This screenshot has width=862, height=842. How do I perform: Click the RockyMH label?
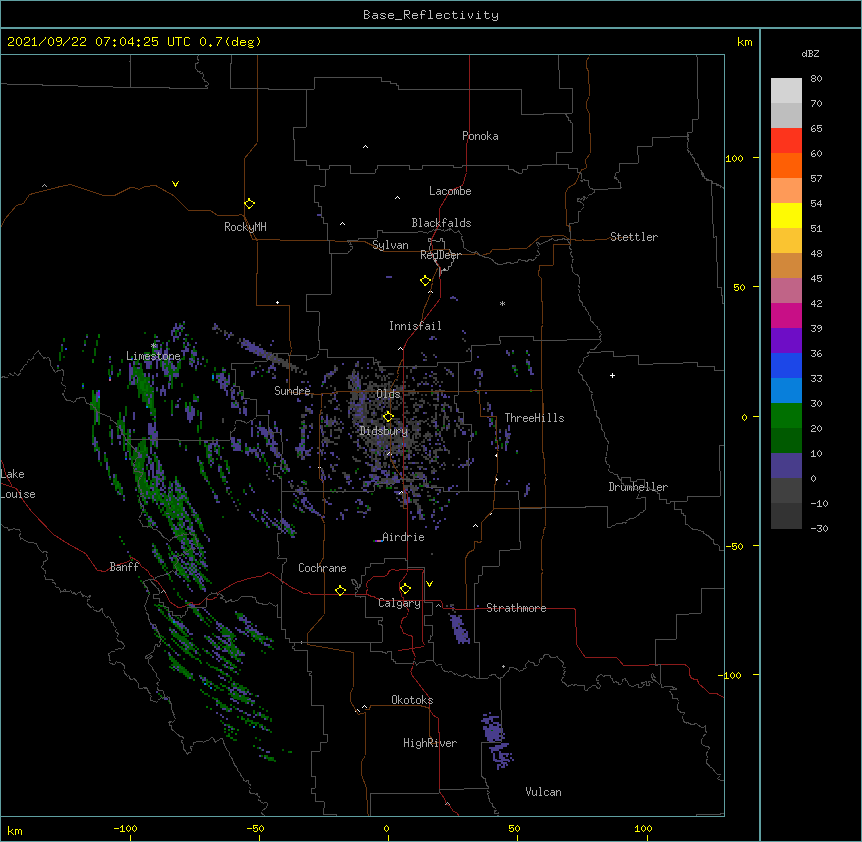tap(245, 227)
